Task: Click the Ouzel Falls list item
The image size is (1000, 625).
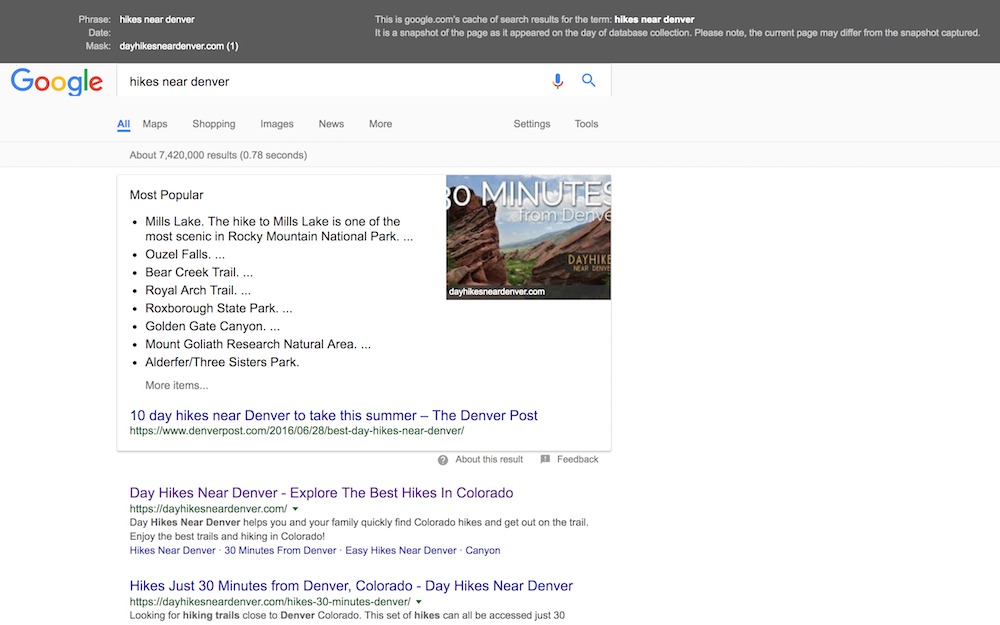Action: click(185, 254)
